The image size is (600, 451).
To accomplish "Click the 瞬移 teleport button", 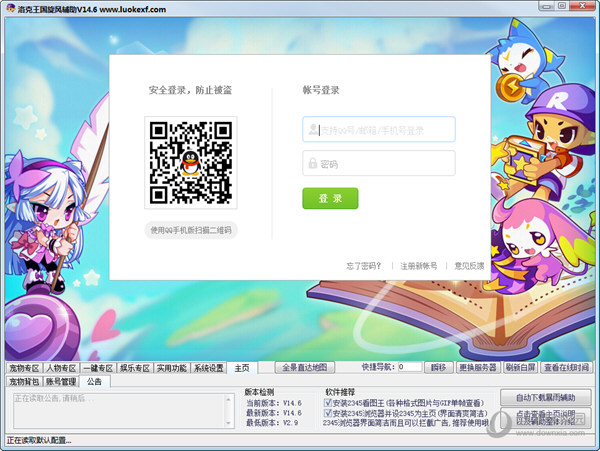I will [439, 368].
